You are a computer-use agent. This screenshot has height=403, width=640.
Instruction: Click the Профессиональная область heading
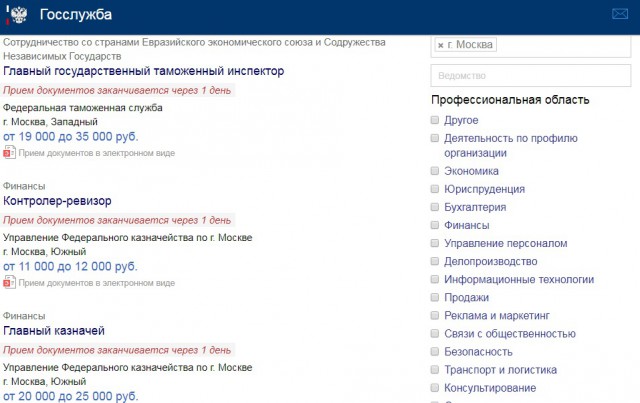pyautogui.click(x=510, y=100)
